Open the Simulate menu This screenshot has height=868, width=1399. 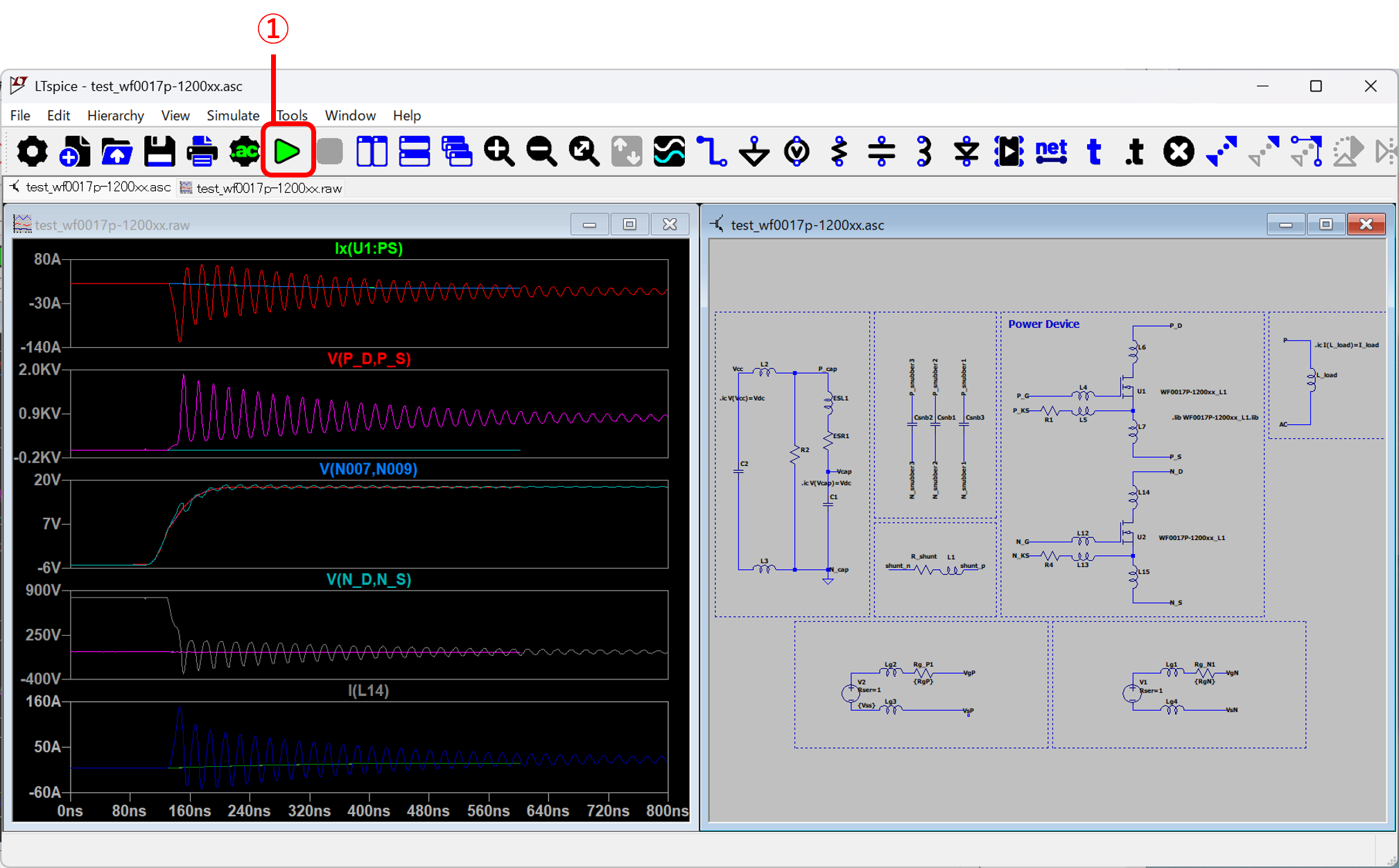[x=233, y=115]
